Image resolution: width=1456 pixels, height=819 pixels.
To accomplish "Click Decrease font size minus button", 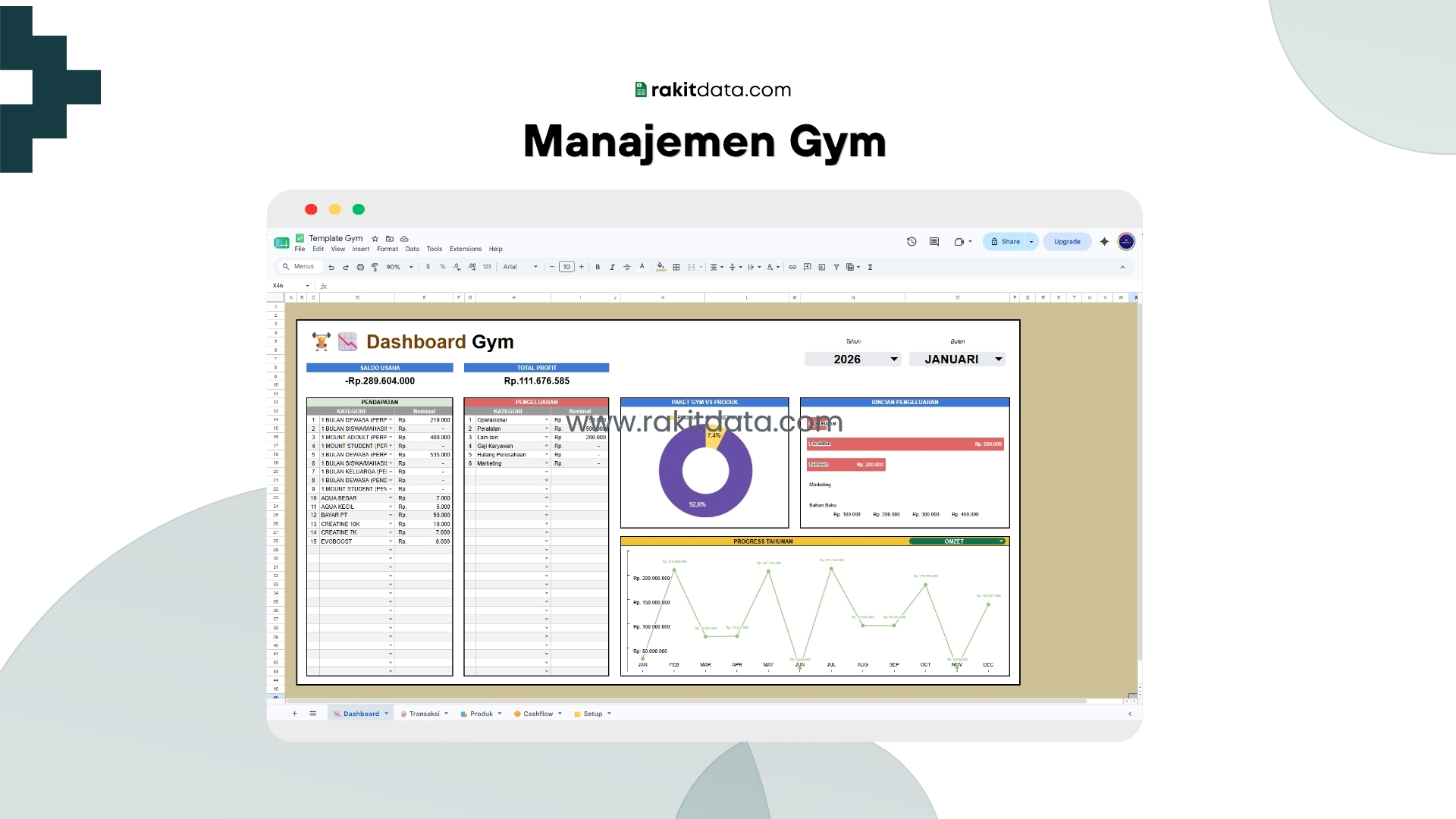I will click(552, 267).
